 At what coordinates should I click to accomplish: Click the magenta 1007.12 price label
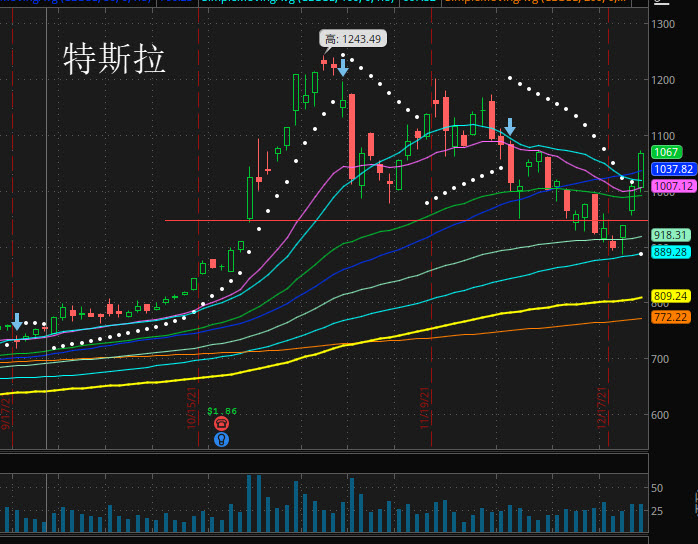pos(674,186)
